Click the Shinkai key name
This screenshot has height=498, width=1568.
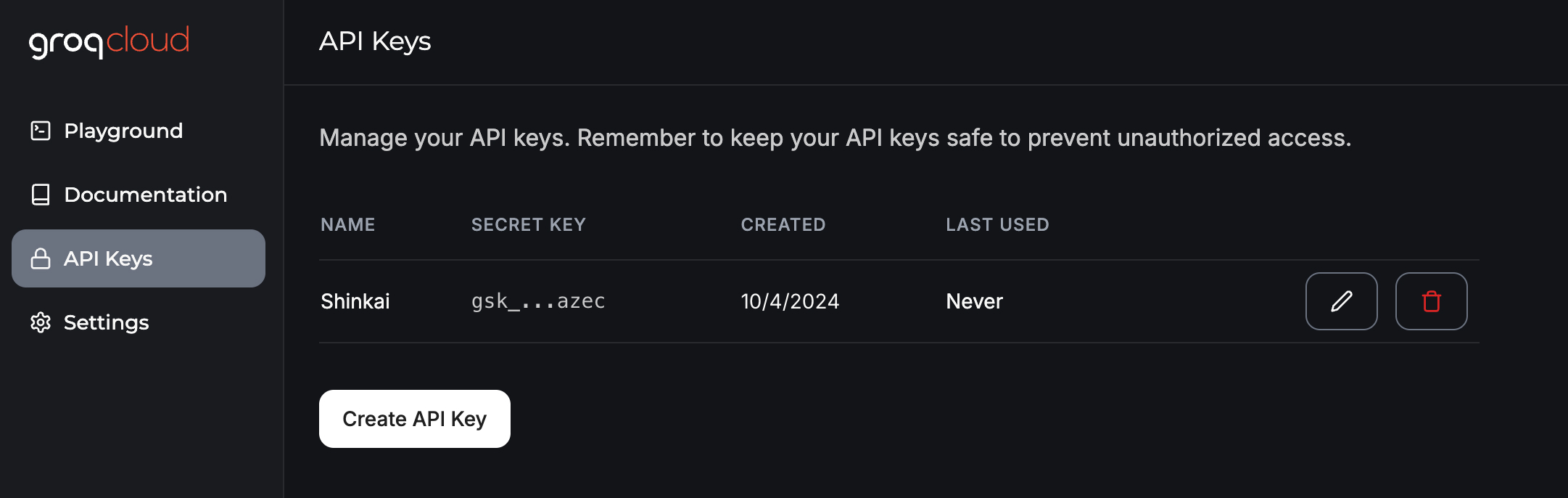(x=355, y=301)
